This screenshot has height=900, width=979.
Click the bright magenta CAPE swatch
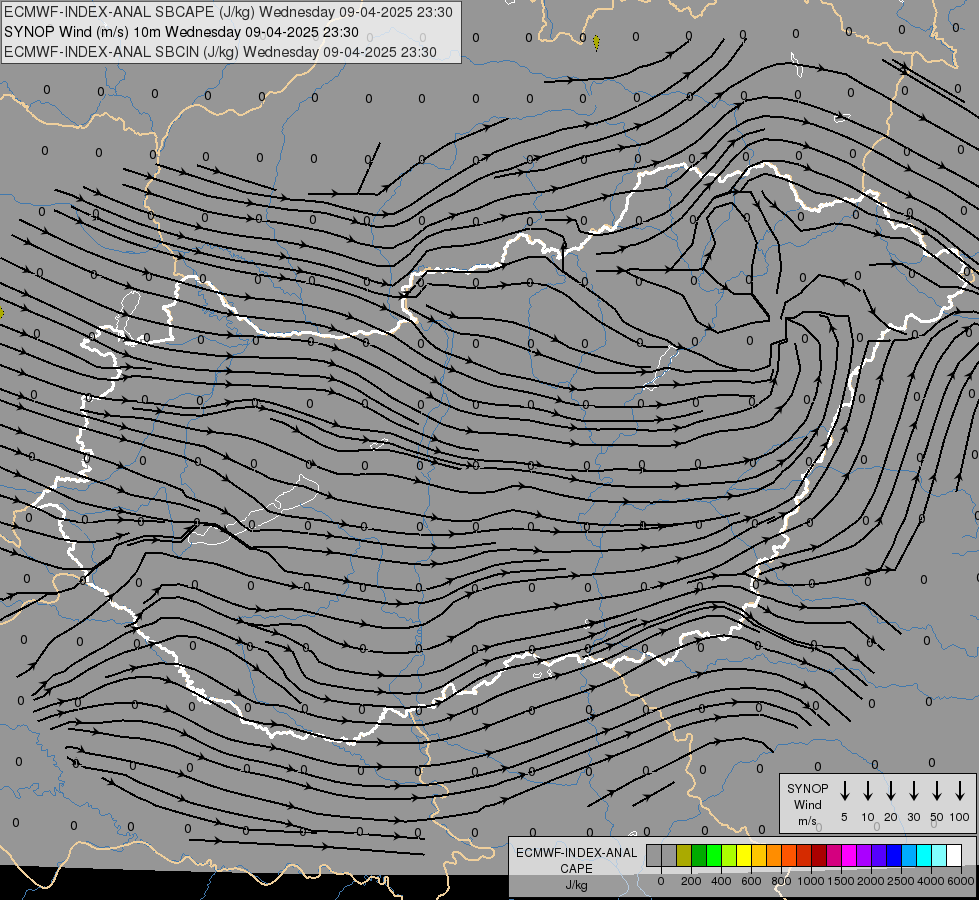[849, 856]
